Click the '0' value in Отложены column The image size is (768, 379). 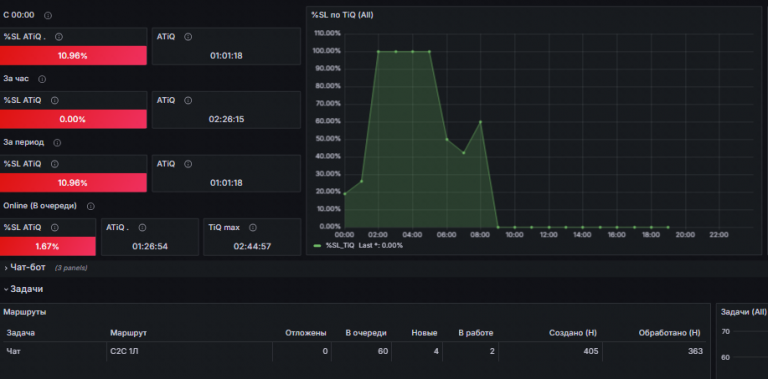click(326, 351)
